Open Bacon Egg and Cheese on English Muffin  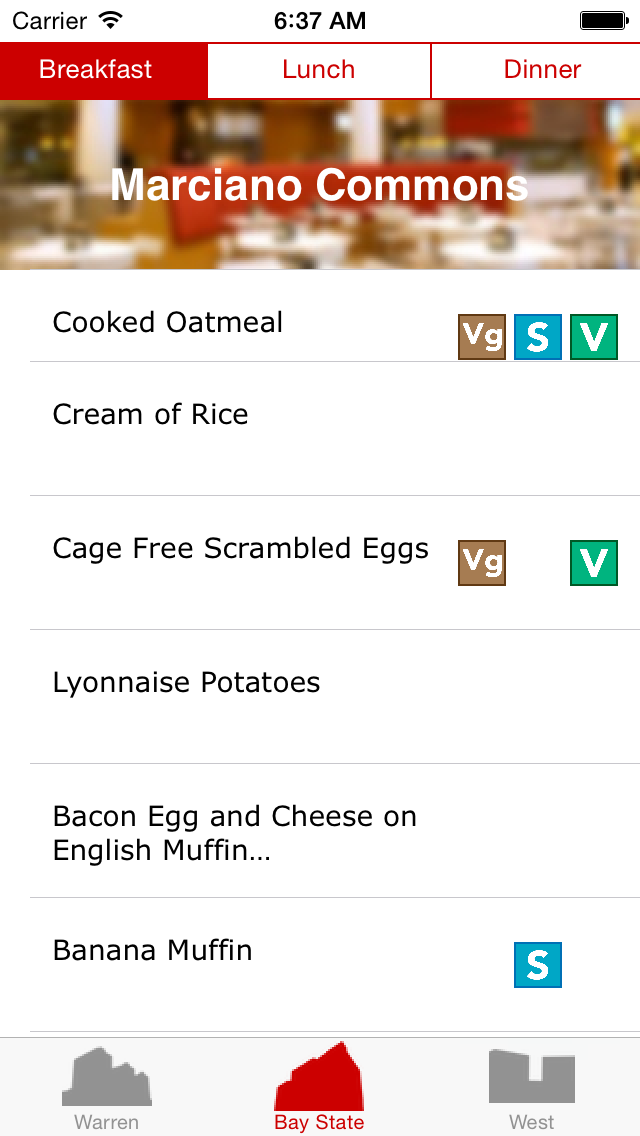pyautogui.click(x=234, y=833)
